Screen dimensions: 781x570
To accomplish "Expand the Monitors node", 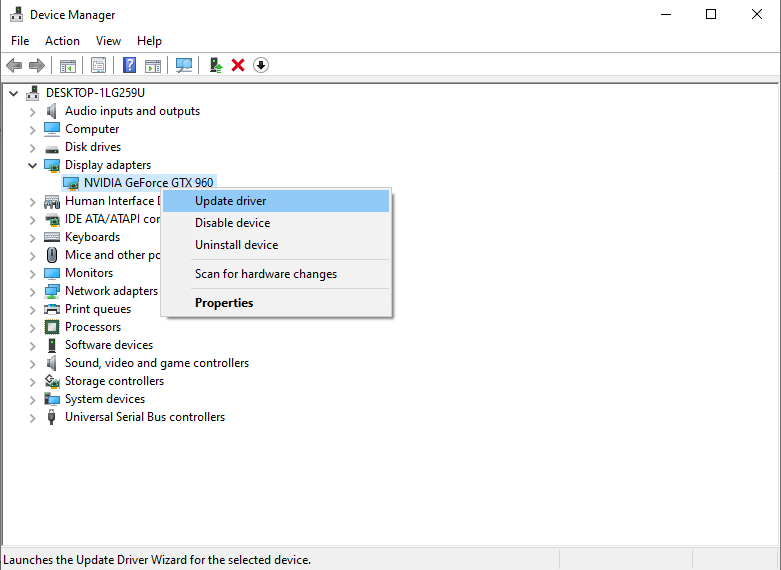I will point(32,274).
